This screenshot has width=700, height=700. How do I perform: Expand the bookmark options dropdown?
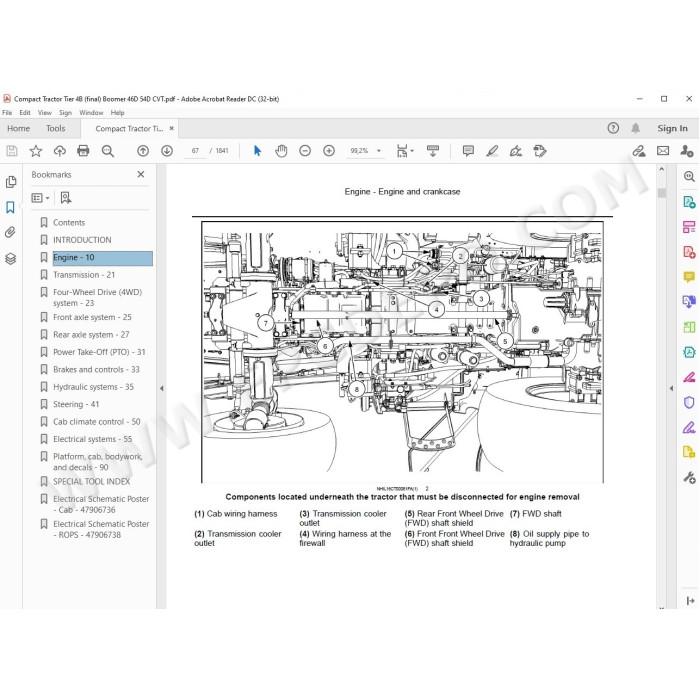tap(40, 197)
